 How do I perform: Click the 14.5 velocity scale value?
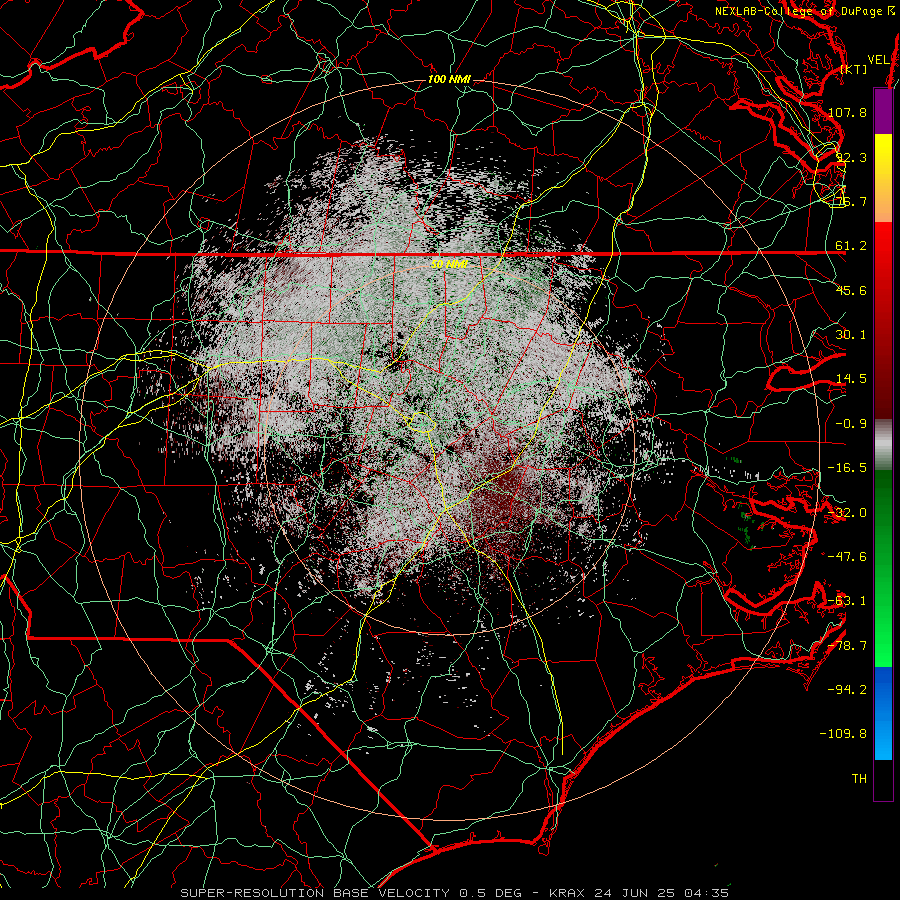click(x=851, y=379)
